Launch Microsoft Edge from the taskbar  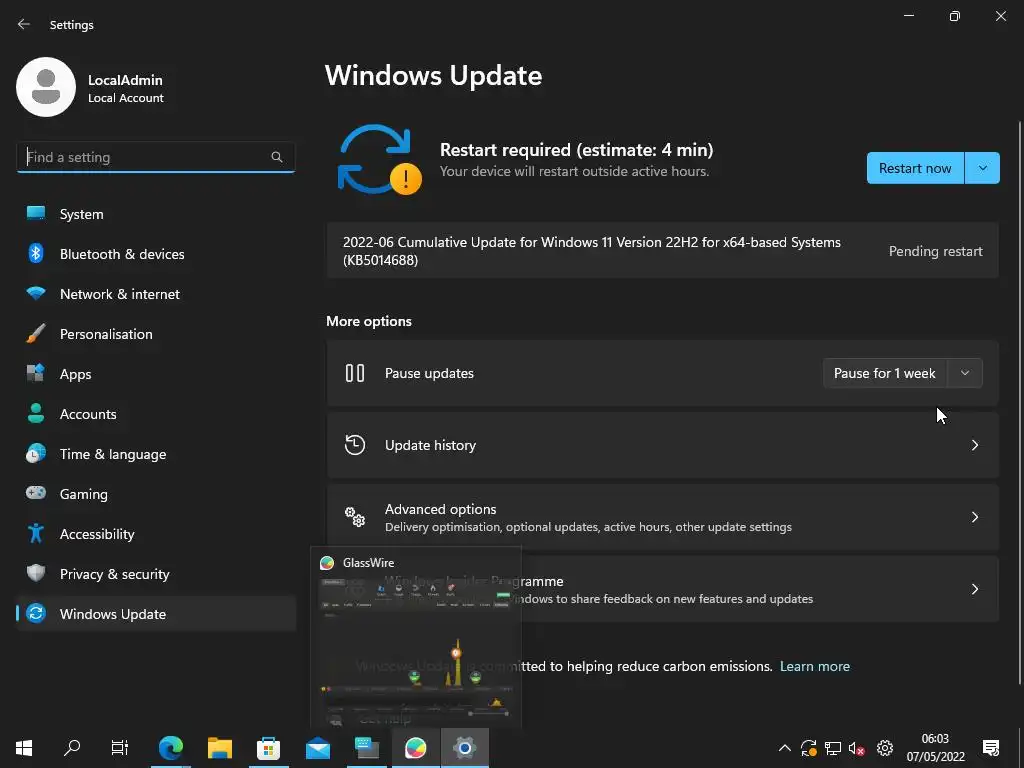point(171,748)
